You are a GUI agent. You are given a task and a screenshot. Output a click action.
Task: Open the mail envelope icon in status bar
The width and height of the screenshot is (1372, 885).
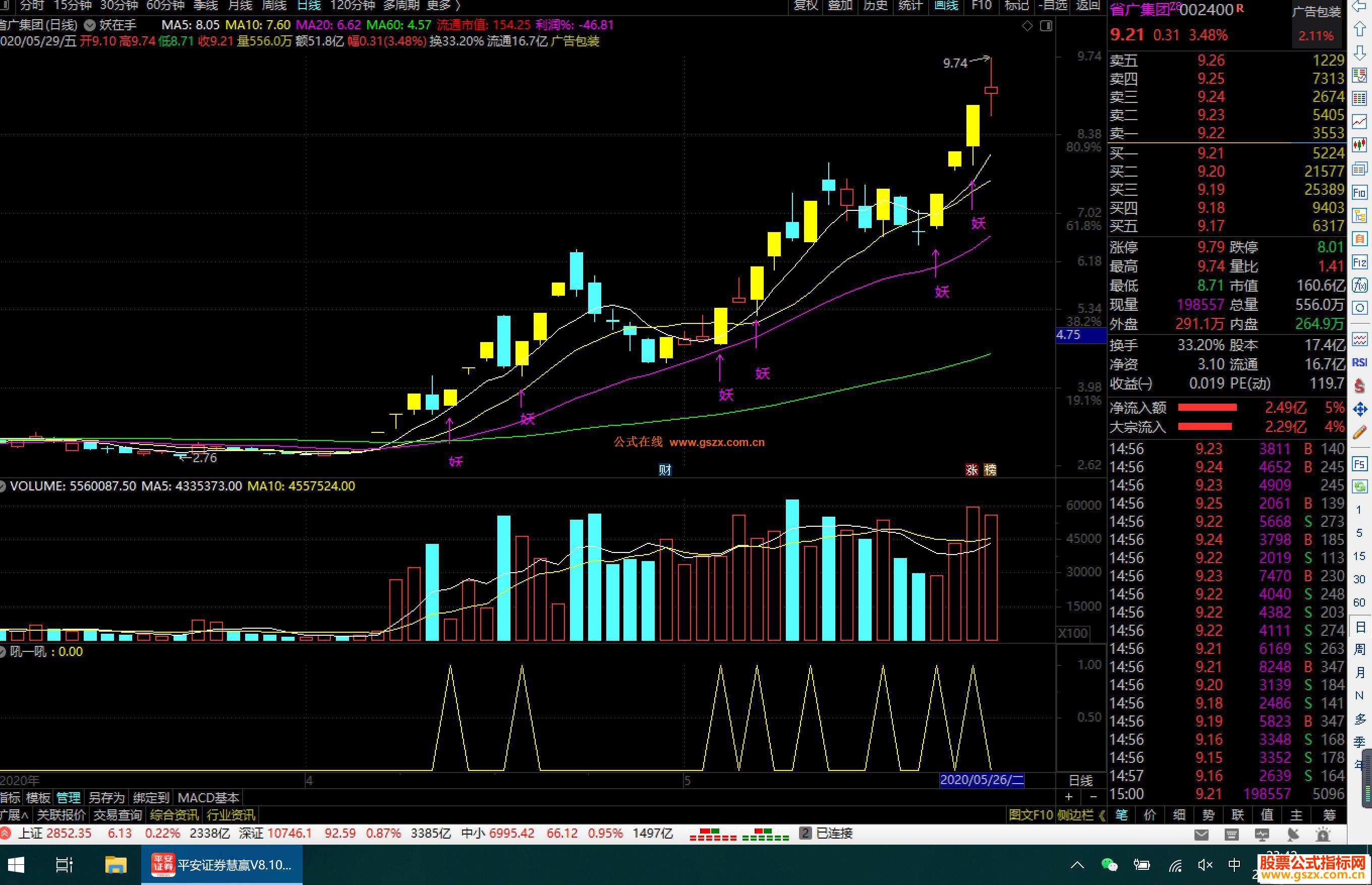(x=1201, y=835)
